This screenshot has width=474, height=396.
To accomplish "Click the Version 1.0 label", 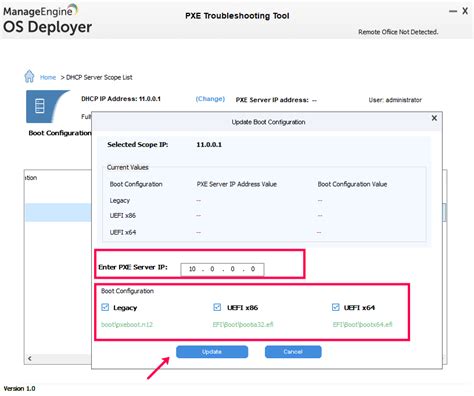I will (19, 389).
